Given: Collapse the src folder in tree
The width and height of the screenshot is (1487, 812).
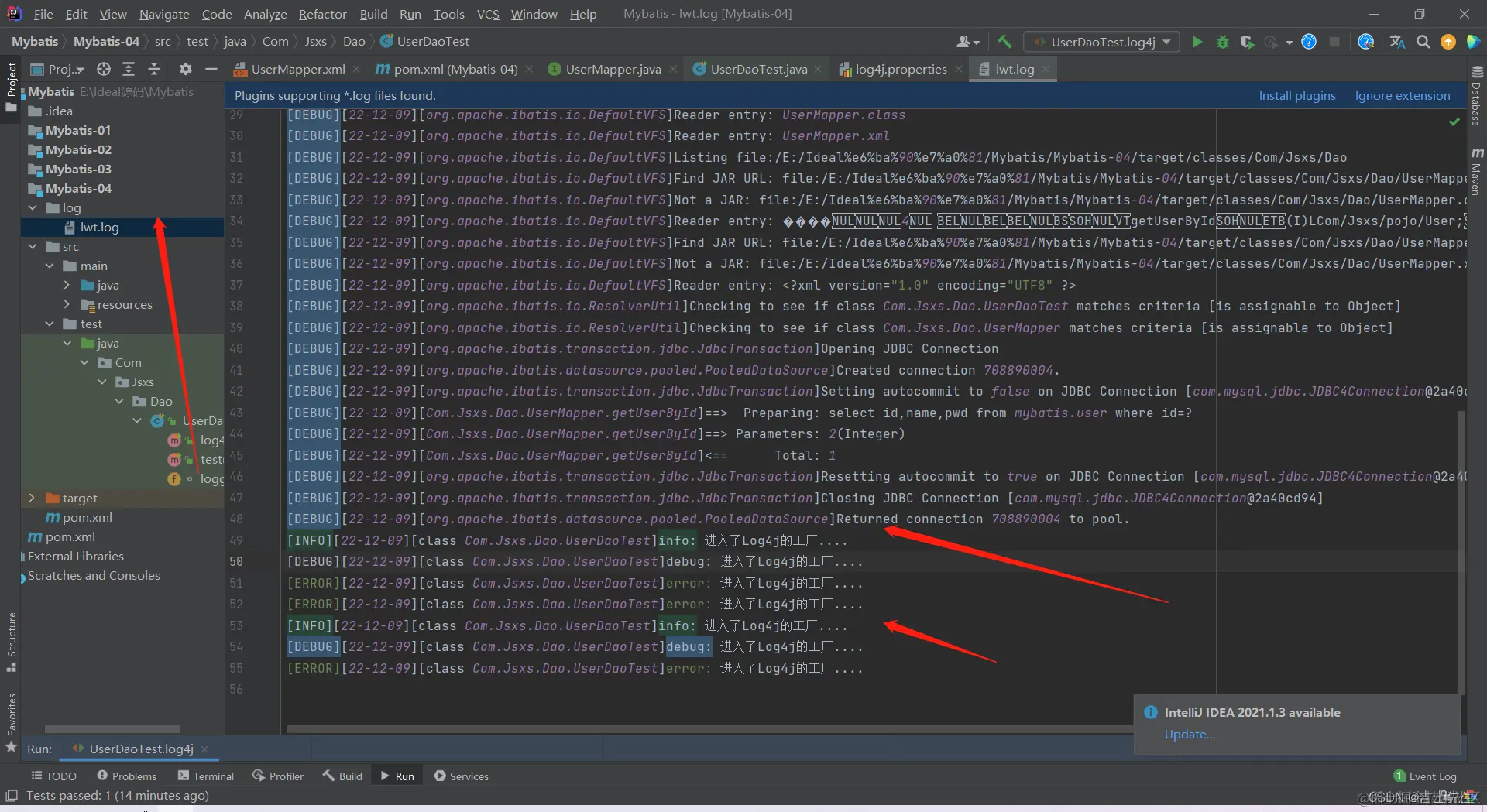Looking at the screenshot, I should pyautogui.click(x=33, y=246).
